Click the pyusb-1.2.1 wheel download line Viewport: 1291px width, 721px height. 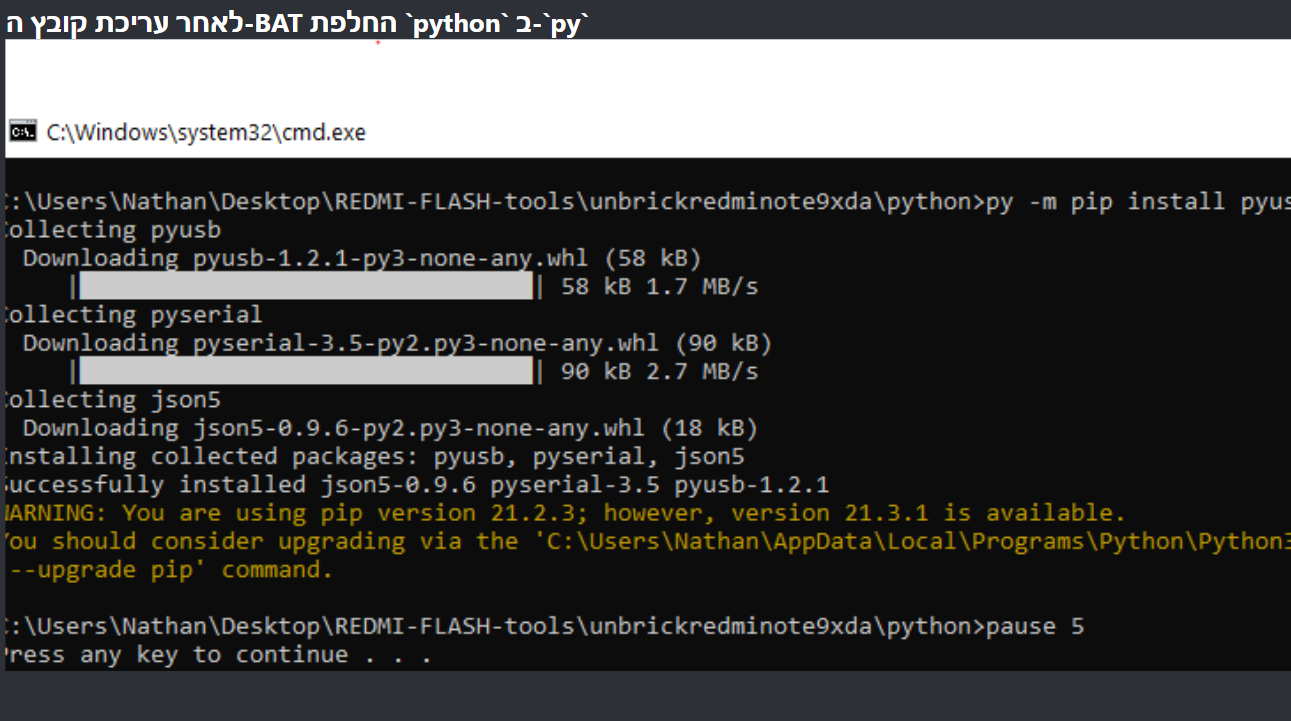pyautogui.click(x=362, y=258)
